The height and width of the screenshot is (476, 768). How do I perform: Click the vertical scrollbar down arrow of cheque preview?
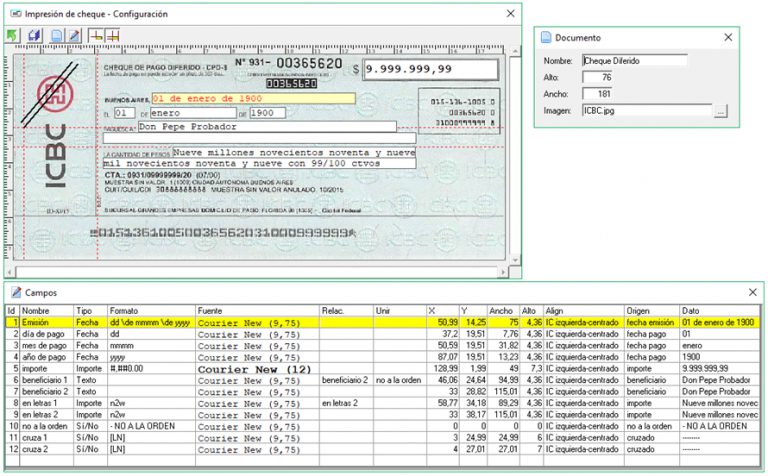[515, 260]
